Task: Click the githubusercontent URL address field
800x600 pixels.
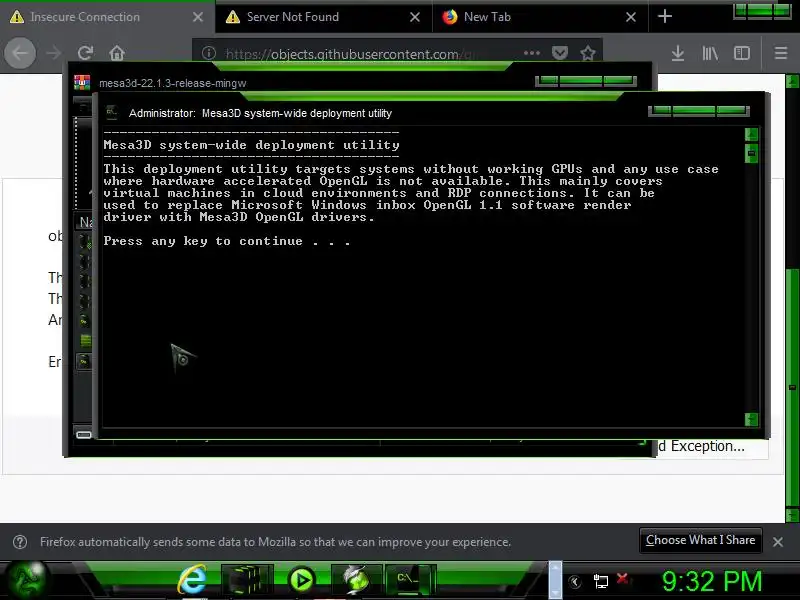Action: click(349, 54)
